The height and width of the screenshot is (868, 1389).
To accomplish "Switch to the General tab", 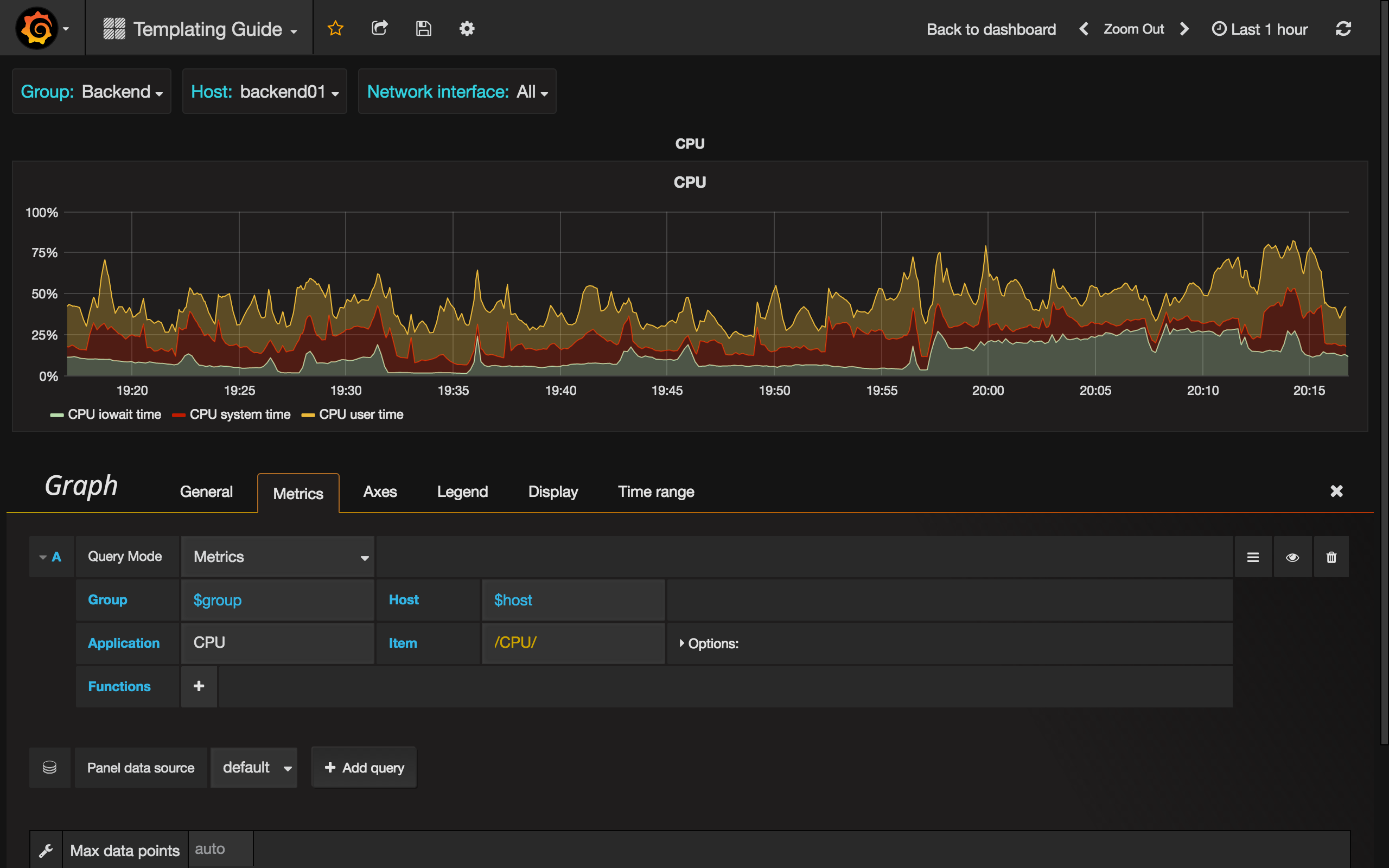I will (206, 491).
